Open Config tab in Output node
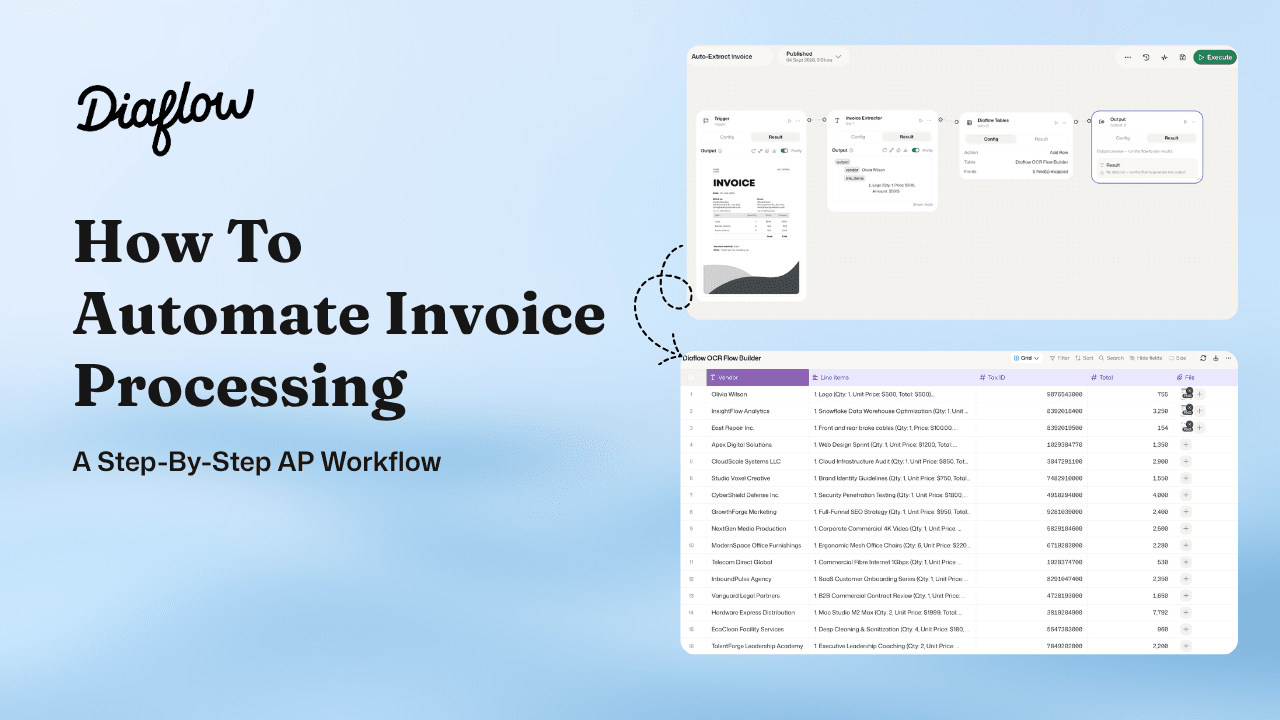1280x720 pixels. point(1123,138)
